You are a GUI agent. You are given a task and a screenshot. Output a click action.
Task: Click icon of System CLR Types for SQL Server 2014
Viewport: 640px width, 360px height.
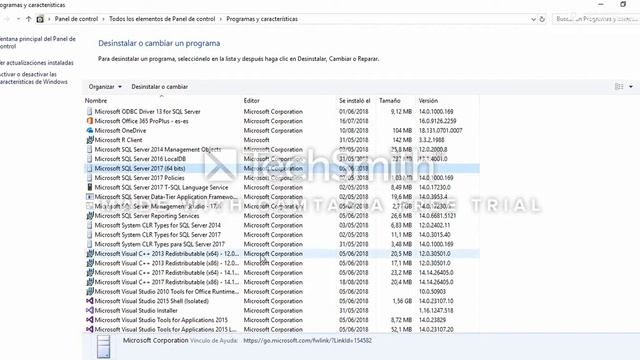tap(89, 225)
